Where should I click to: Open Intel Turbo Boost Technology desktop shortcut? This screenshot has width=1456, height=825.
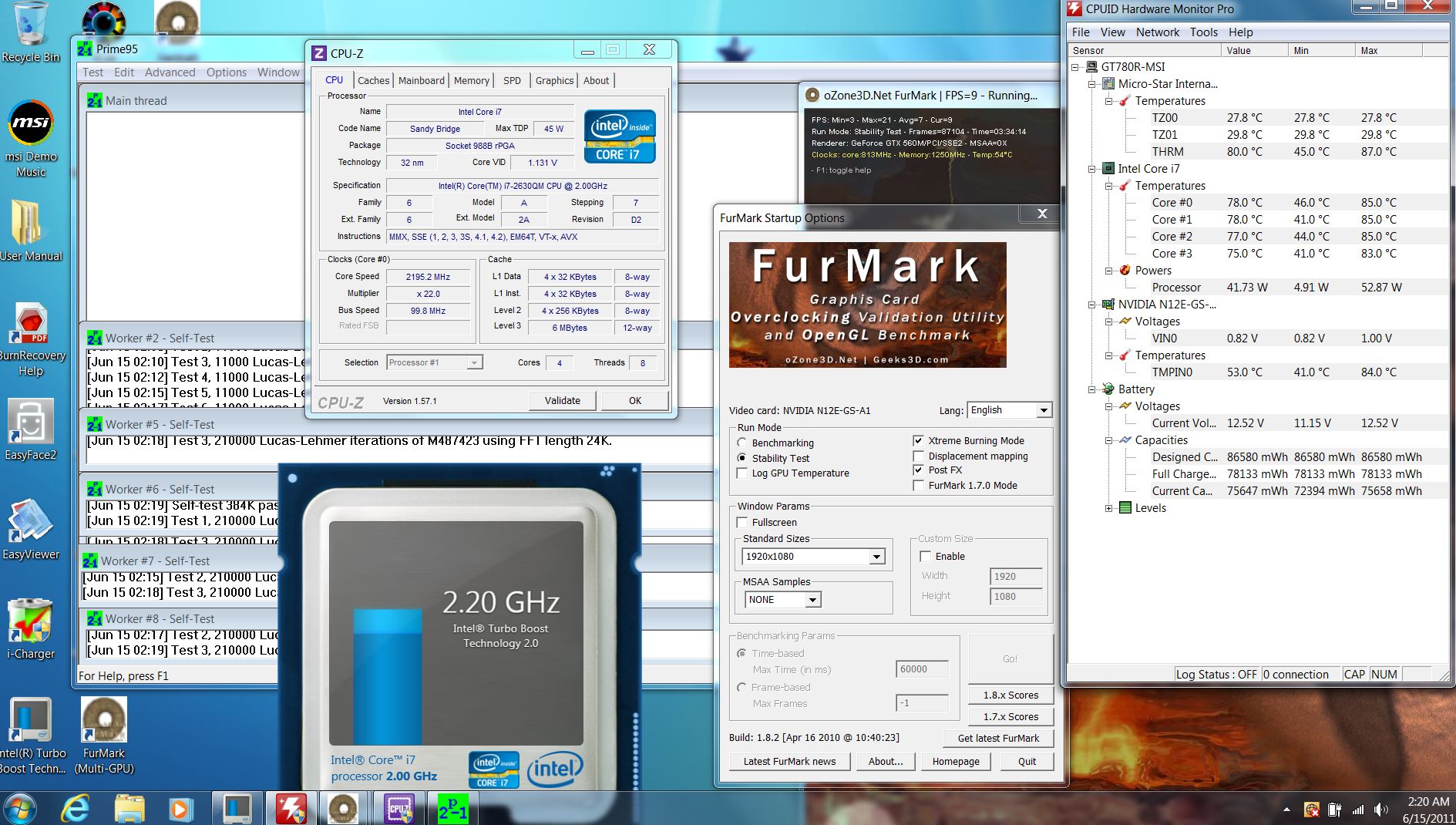tap(31, 735)
